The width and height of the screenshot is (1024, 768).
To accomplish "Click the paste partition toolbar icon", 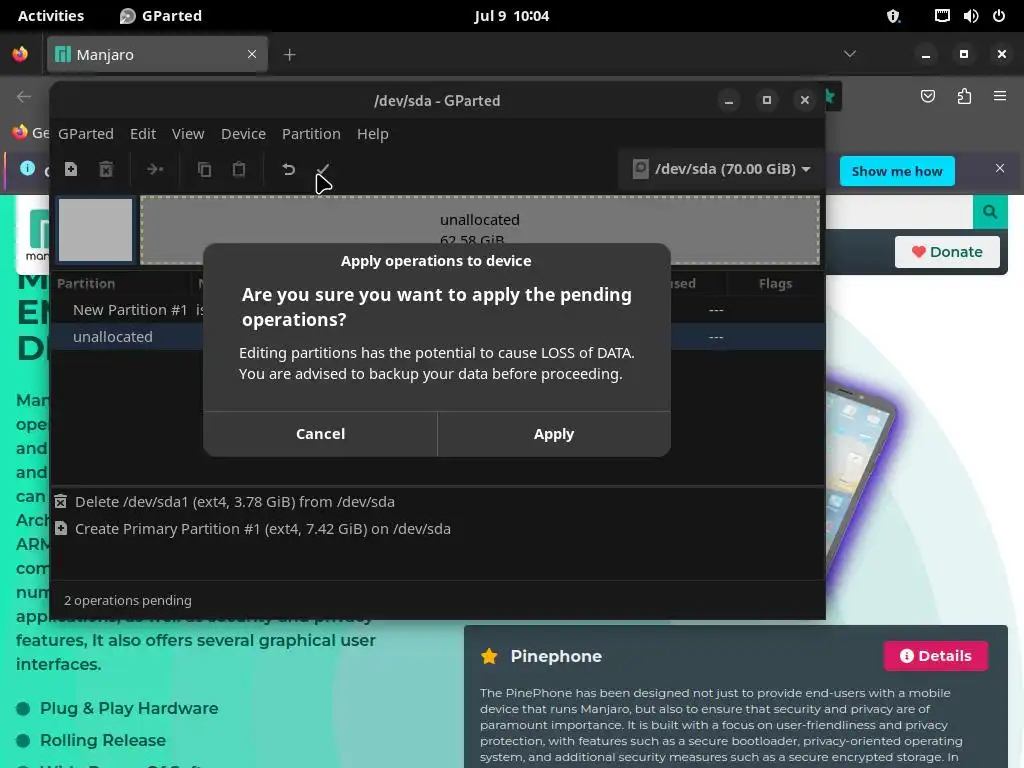I will pyautogui.click(x=239, y=170).
